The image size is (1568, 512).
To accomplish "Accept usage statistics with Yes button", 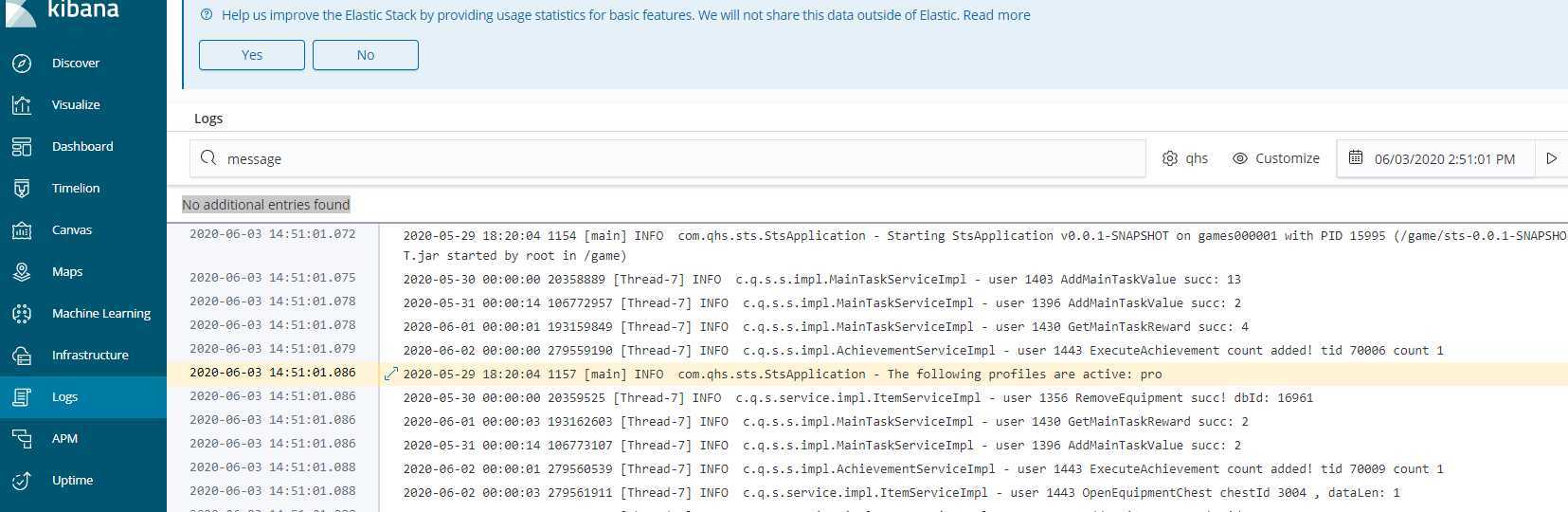I will [x=252, y=55].
